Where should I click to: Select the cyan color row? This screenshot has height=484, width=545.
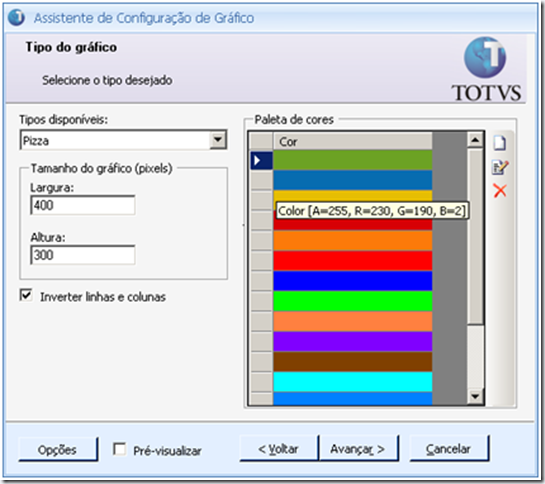click(x=352, y=382)
